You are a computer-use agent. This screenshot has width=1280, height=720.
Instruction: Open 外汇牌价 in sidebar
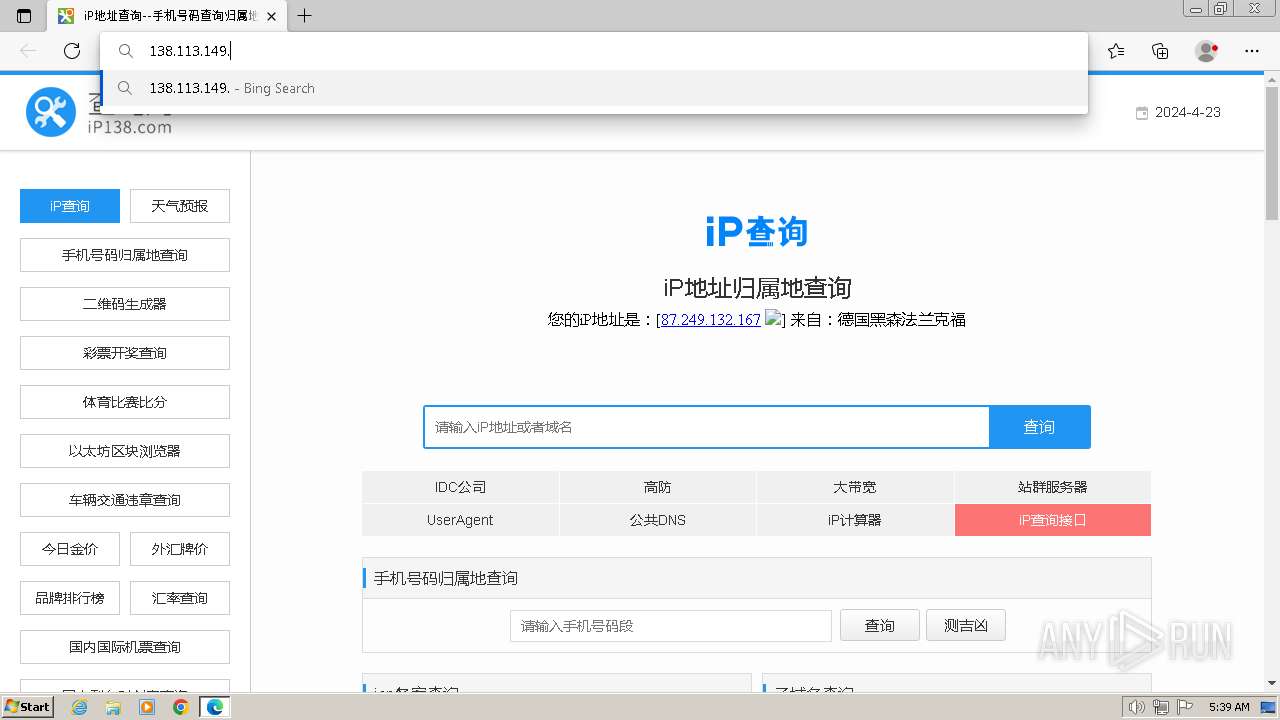[180, 549]
